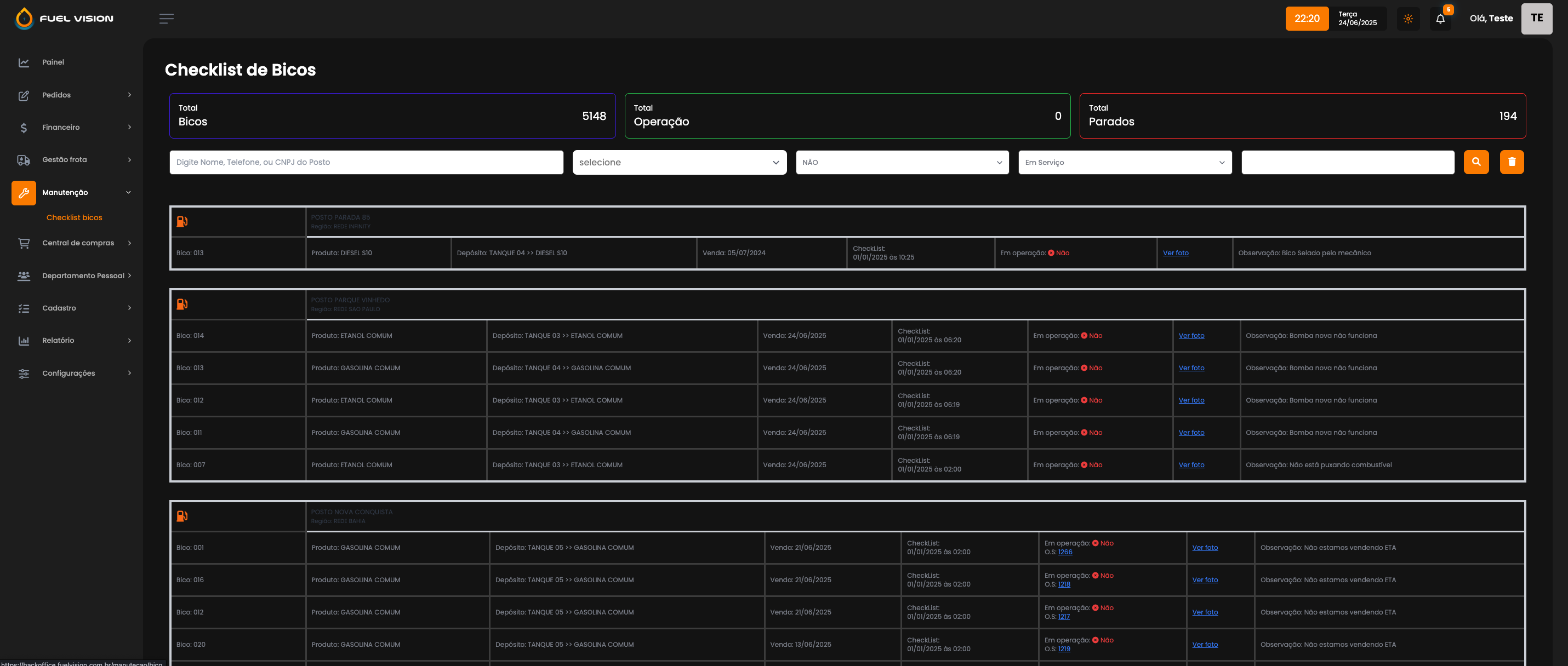Open the TE user avatar menu

click(x=1536, y=18)
